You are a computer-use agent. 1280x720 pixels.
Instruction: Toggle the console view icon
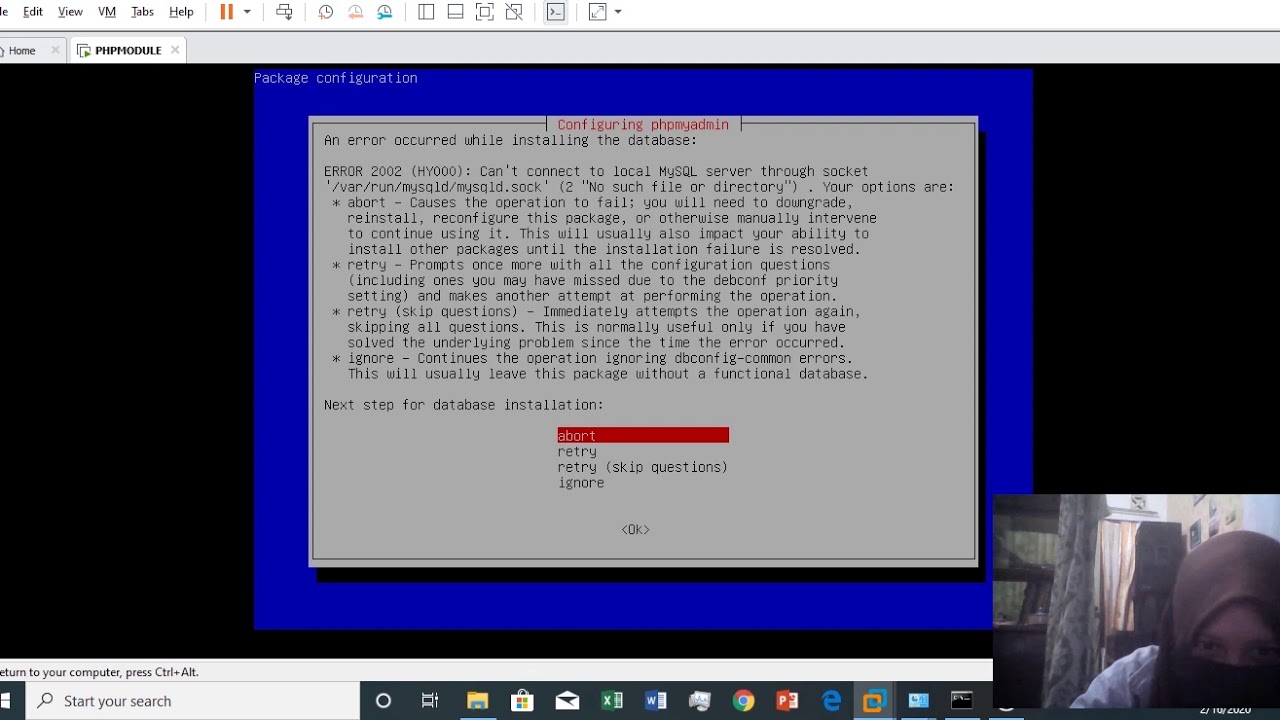[x=556, y=12]
